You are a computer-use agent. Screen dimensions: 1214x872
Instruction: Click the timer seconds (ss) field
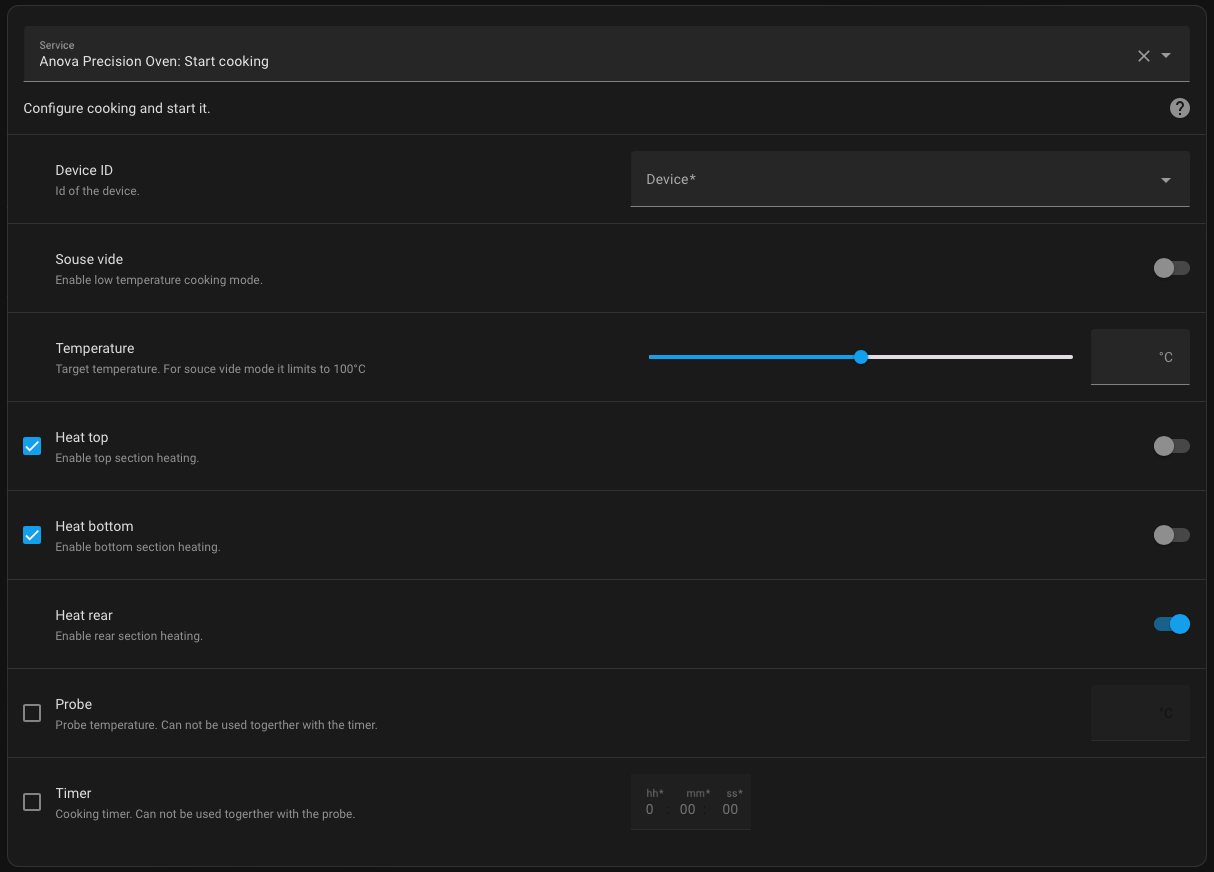(732, 809)
